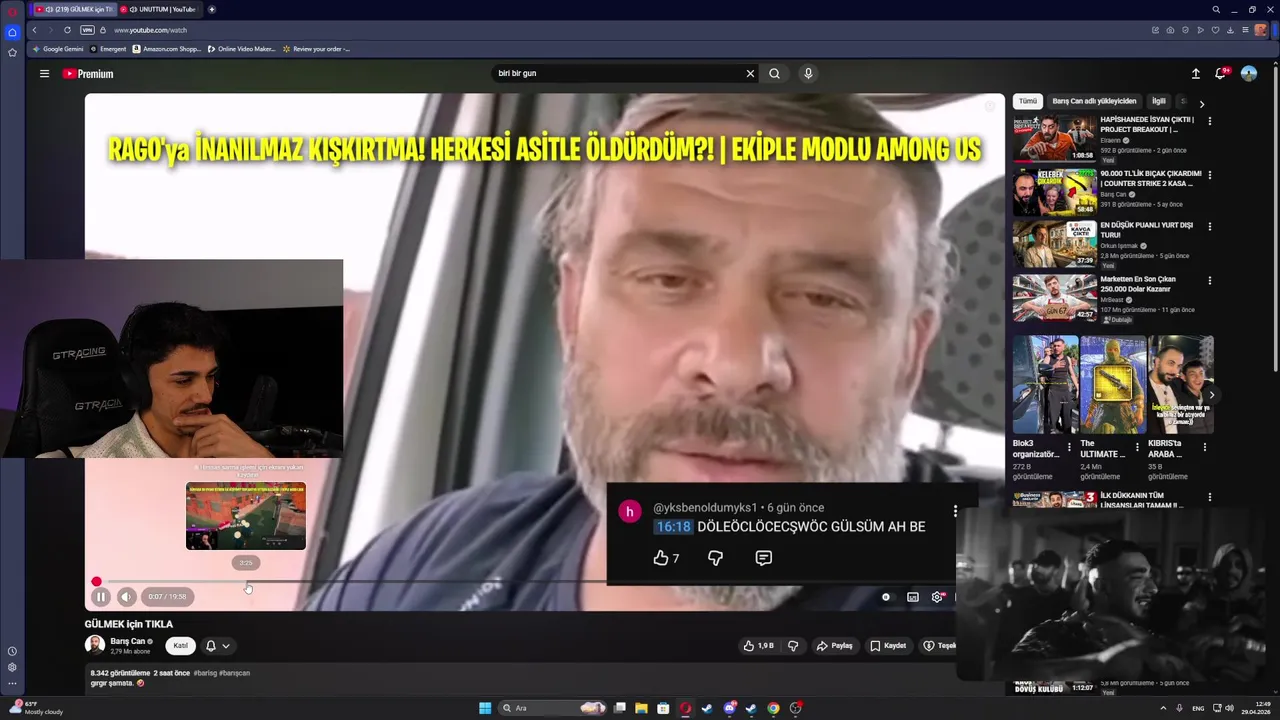
Task: Open the account avatar menu
Action: coord(1249,73)
